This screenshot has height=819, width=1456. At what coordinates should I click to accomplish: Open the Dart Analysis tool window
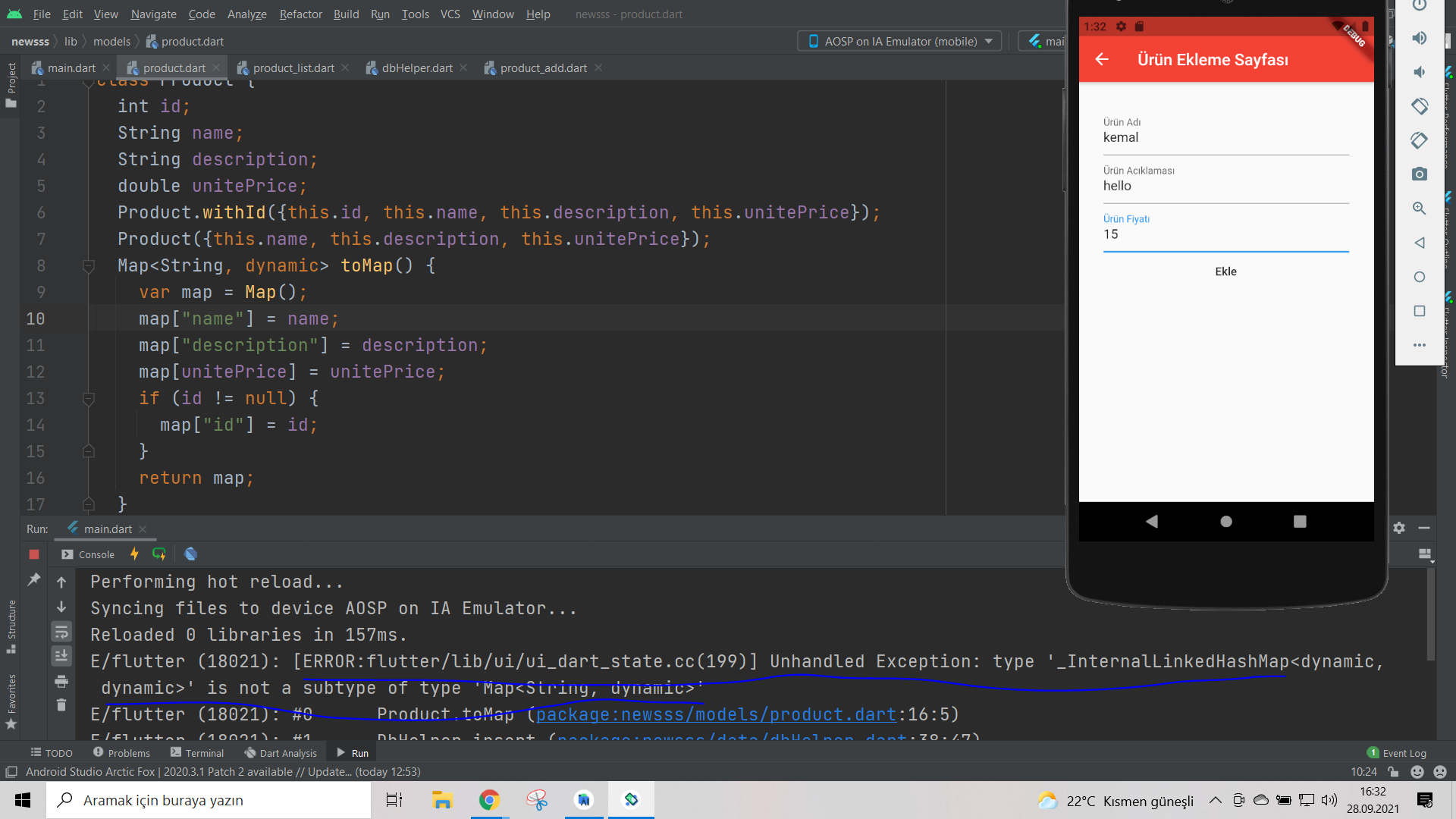[x=281, y=752]
